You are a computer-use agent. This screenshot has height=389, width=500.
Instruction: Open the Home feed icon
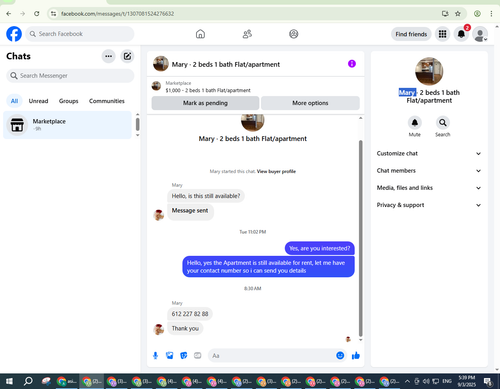click(200, 34)
